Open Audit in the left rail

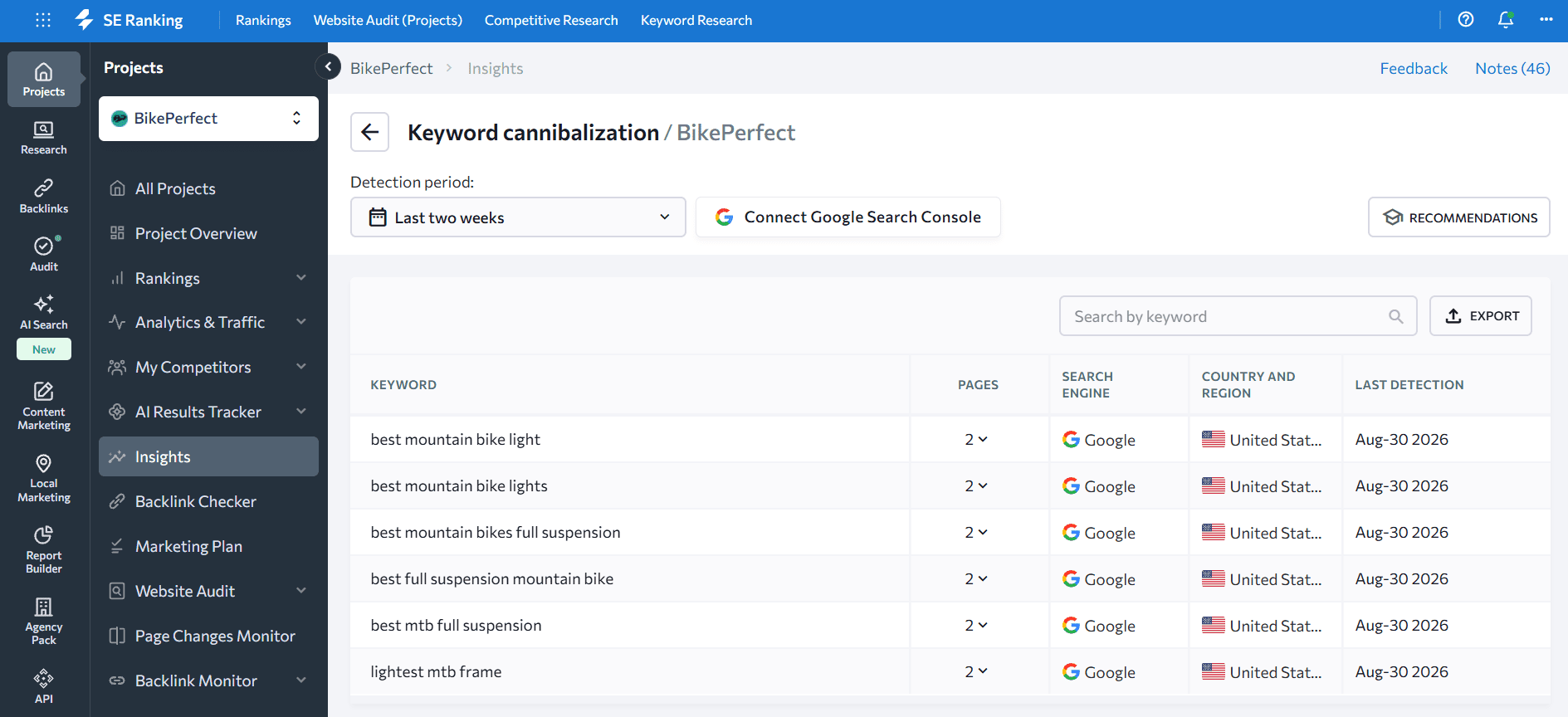coord(44,254)
